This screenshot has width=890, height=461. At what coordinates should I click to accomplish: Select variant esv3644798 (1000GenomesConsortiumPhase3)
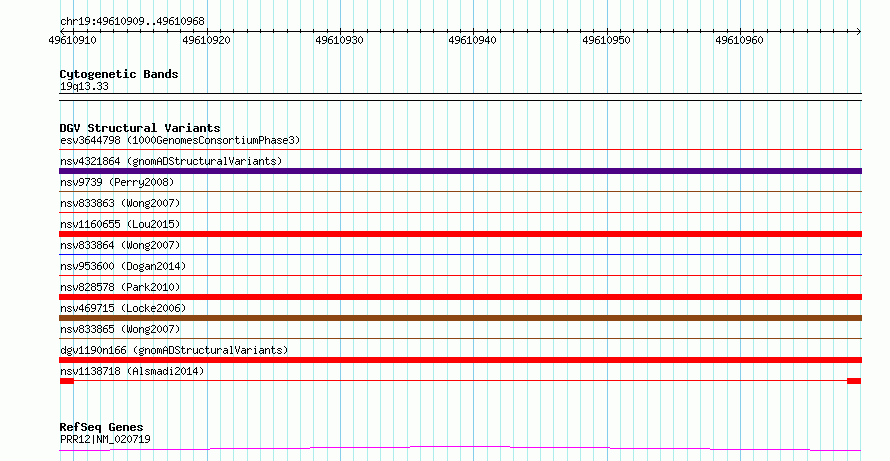tap(180, 140)
